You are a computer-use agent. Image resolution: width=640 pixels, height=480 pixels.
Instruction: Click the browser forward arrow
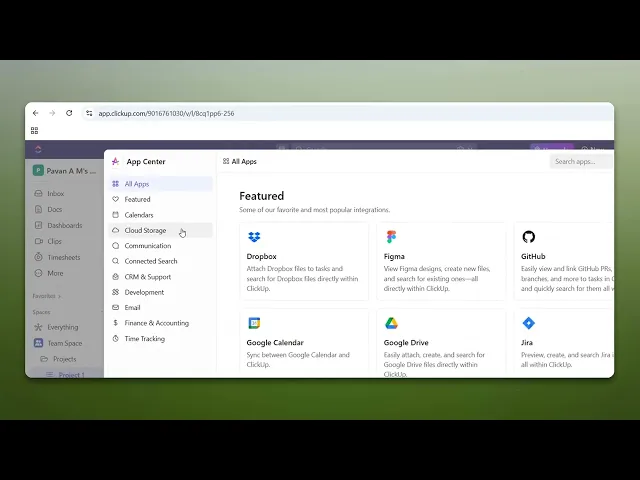(52, 113)
